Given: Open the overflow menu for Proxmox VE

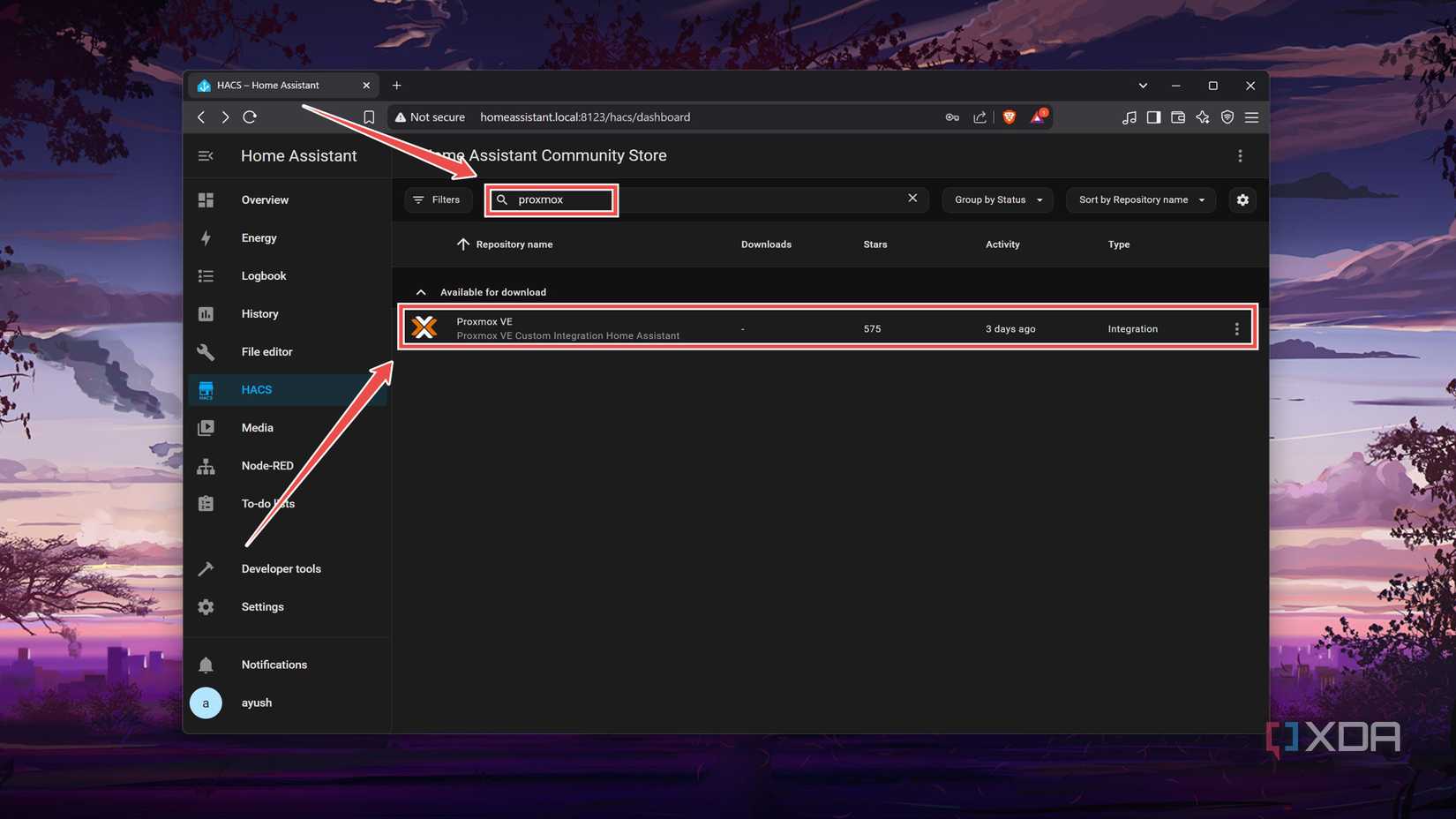Looking at the screenshot, I should pos(1235,327).
